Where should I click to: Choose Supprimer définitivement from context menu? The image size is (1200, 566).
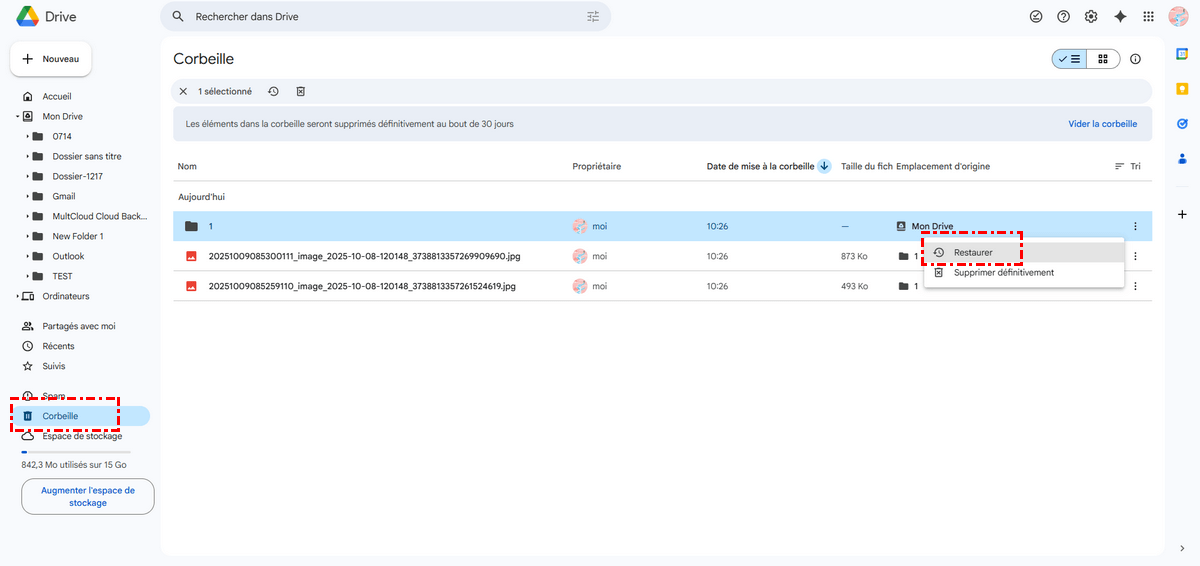pyautogui.click(x=1003, y=272)
